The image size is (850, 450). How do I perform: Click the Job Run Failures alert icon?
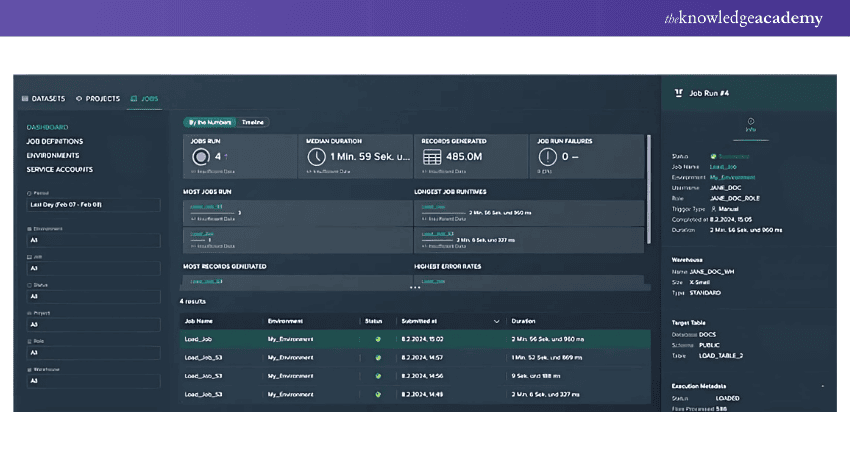point(547,157)
